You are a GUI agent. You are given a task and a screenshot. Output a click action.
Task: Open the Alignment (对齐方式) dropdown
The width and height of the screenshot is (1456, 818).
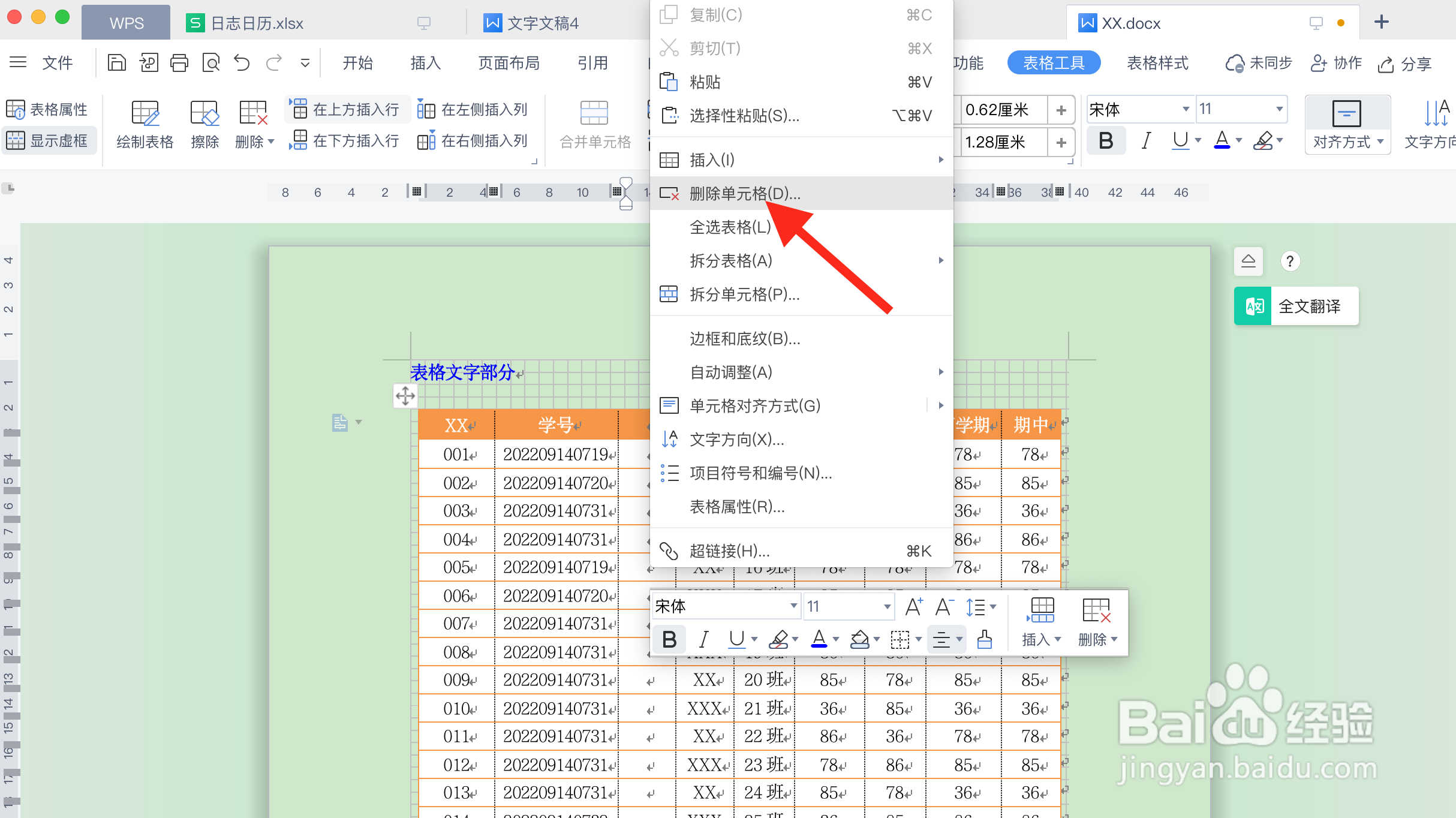pyautogui.click(x=1347, y=142)
